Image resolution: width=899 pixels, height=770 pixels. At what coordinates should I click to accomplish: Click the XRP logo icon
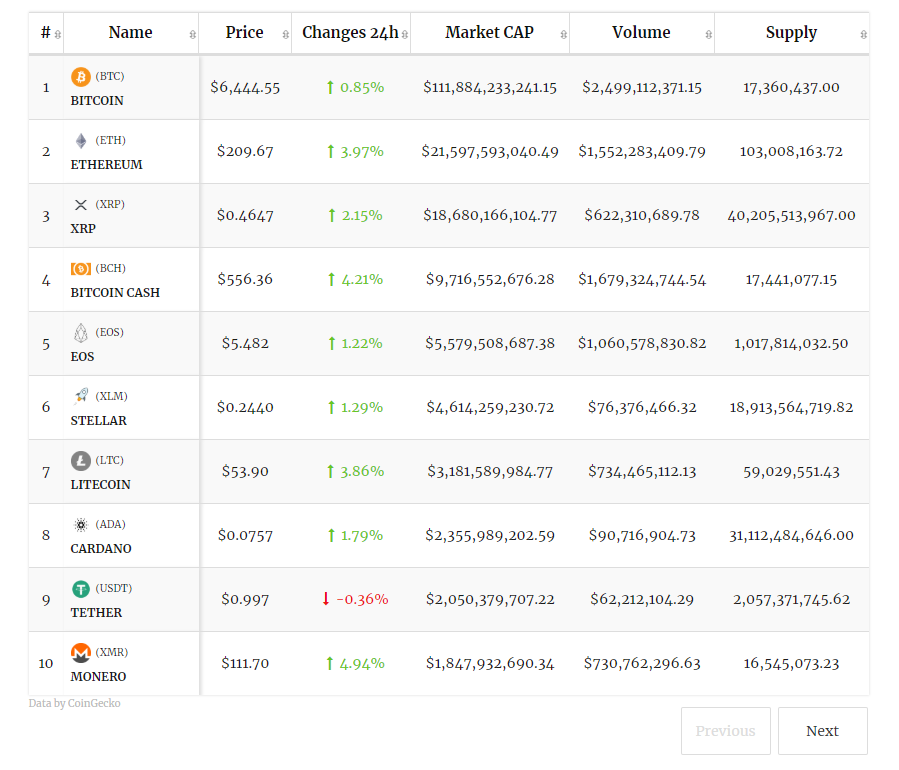pyautogui.click(x=80, y=204)
